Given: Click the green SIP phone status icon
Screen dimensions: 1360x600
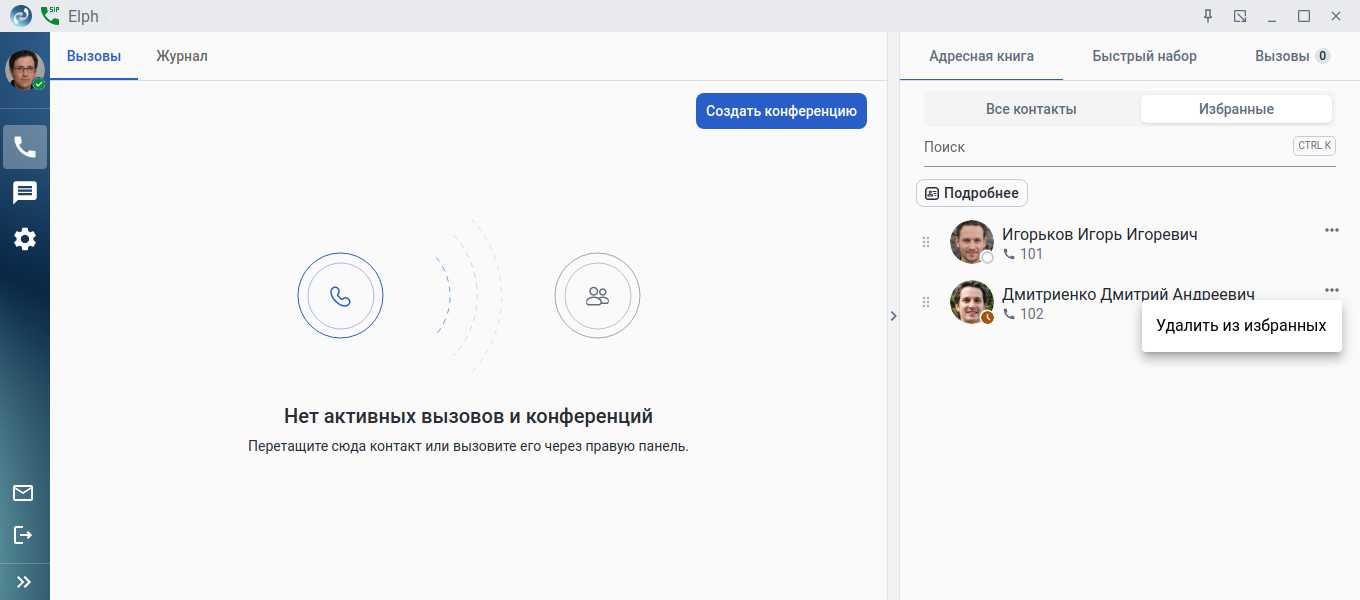Looking at the screenshot, I should click(x=50, y=16).
